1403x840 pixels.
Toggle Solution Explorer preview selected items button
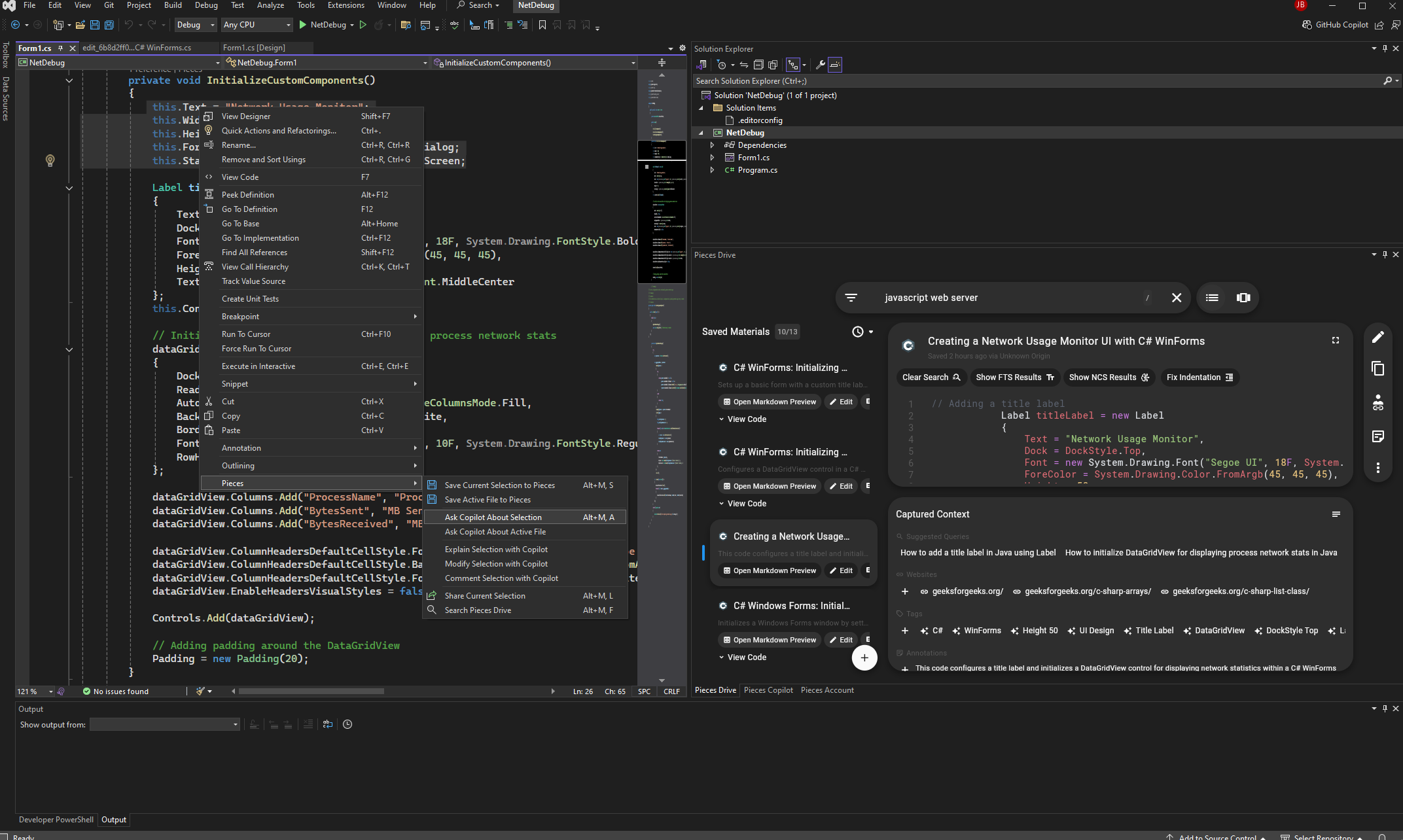point(834,65)
